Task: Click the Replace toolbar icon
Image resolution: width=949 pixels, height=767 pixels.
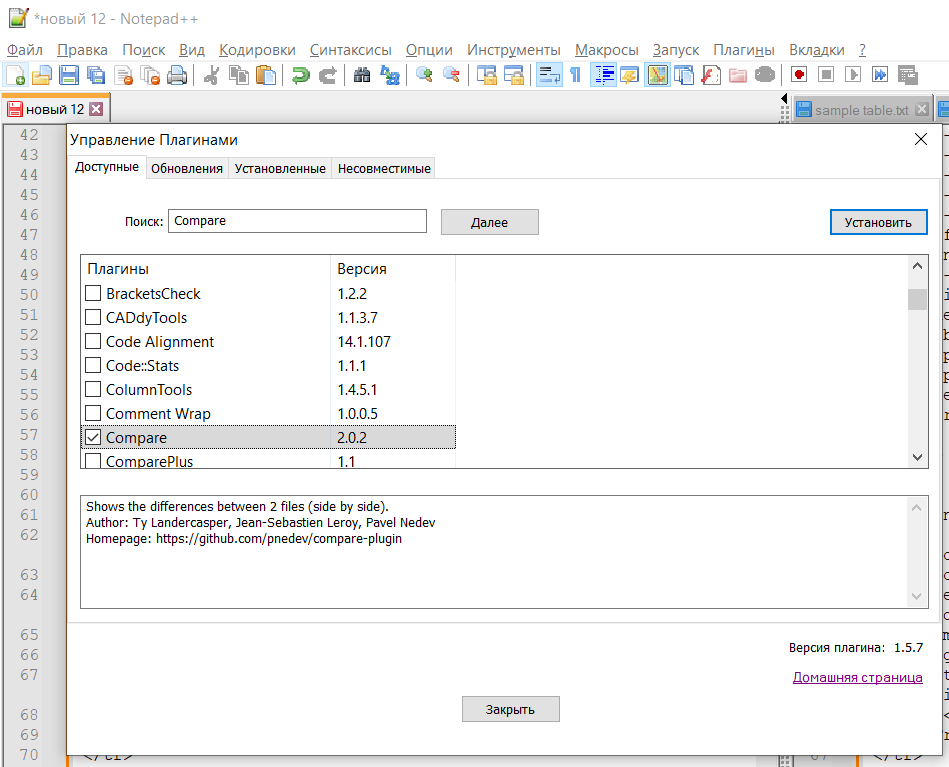Action: coord(389,75)
